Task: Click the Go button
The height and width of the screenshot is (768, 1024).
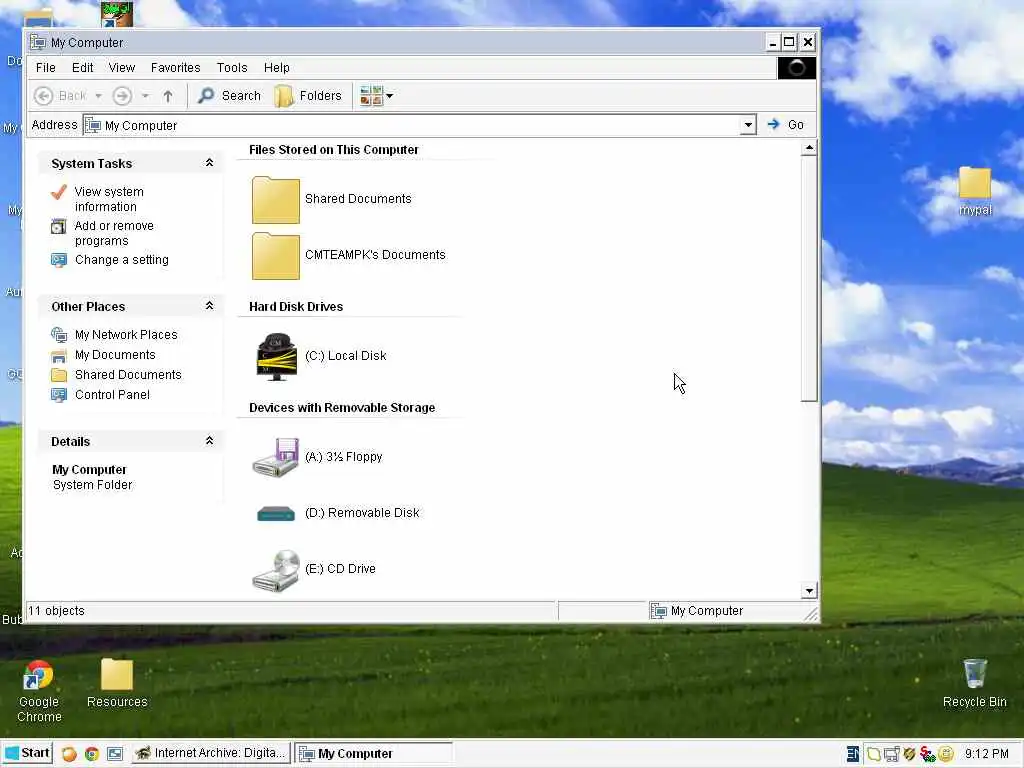Action: coord(786,125)
